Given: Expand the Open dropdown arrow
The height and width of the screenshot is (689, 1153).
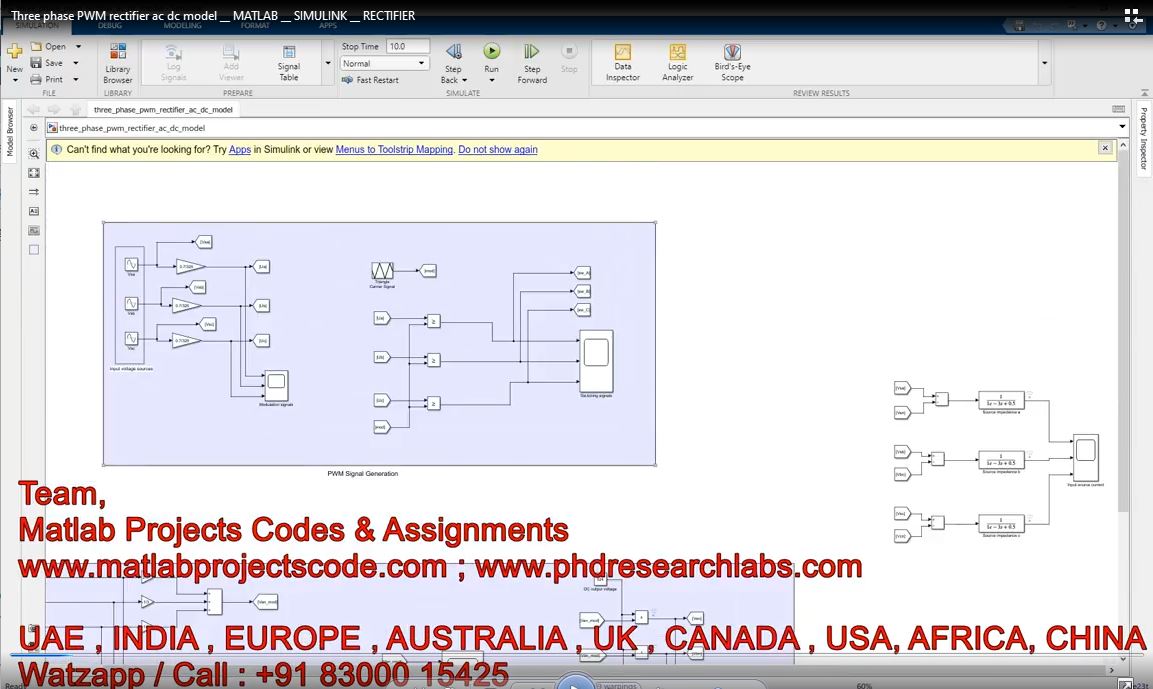Looking at the screenshot, I should [78, 46].
